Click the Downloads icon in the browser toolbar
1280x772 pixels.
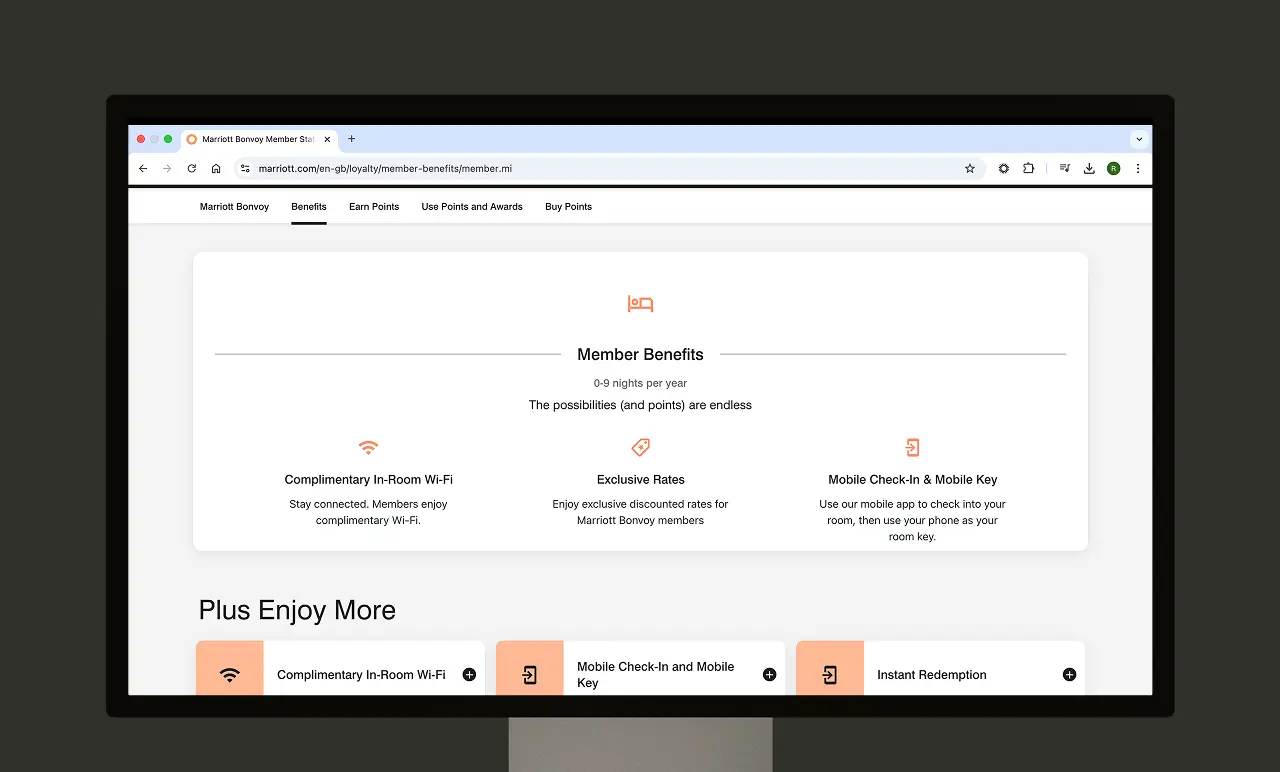[1088, 168]
